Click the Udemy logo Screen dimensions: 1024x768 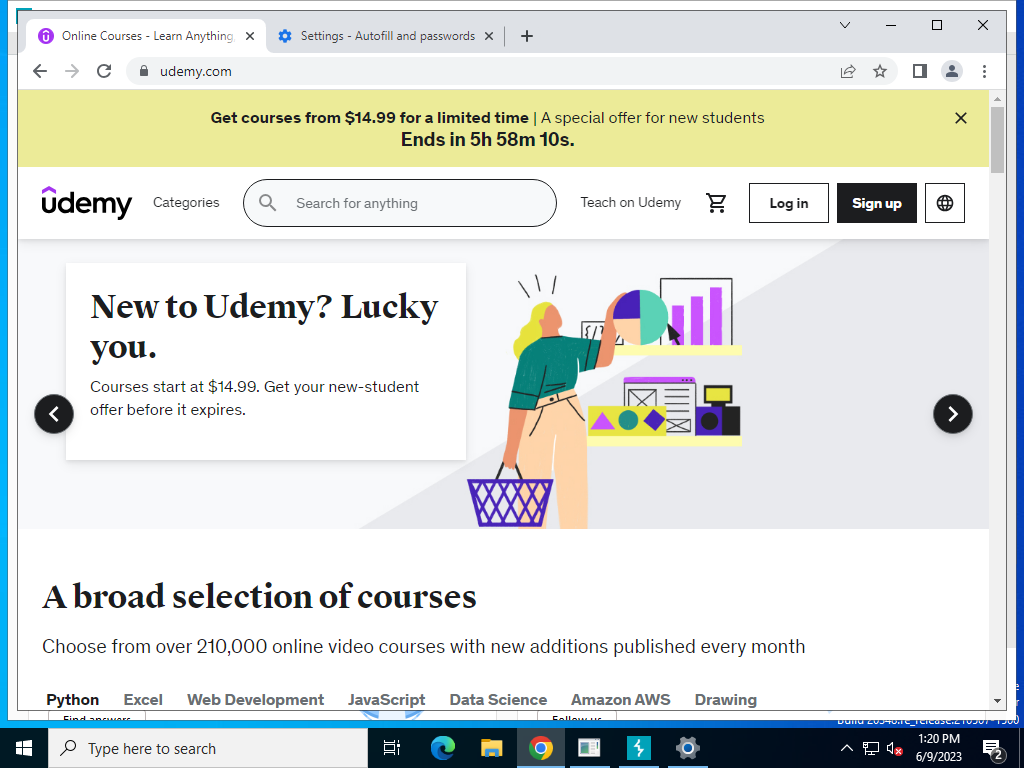pyautogui.click(x=86, y=202)
